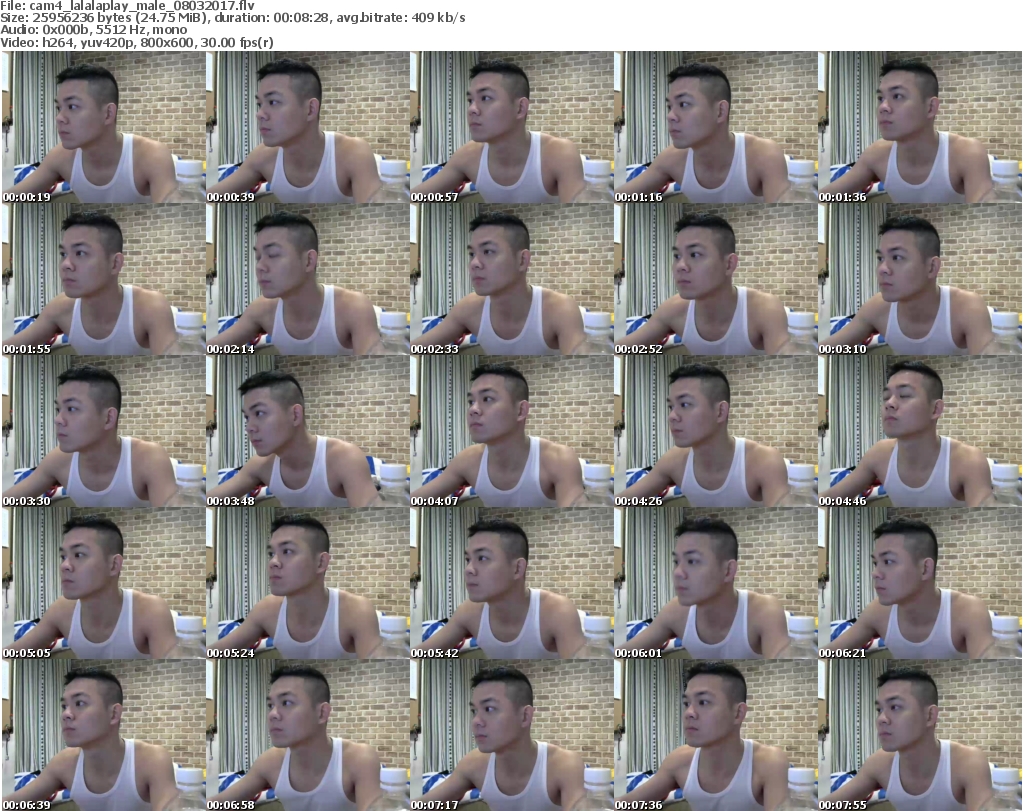
Task: Click the file name cam4_lalalaplay_male_08032017.flv
Action: [x=142, y=6]
